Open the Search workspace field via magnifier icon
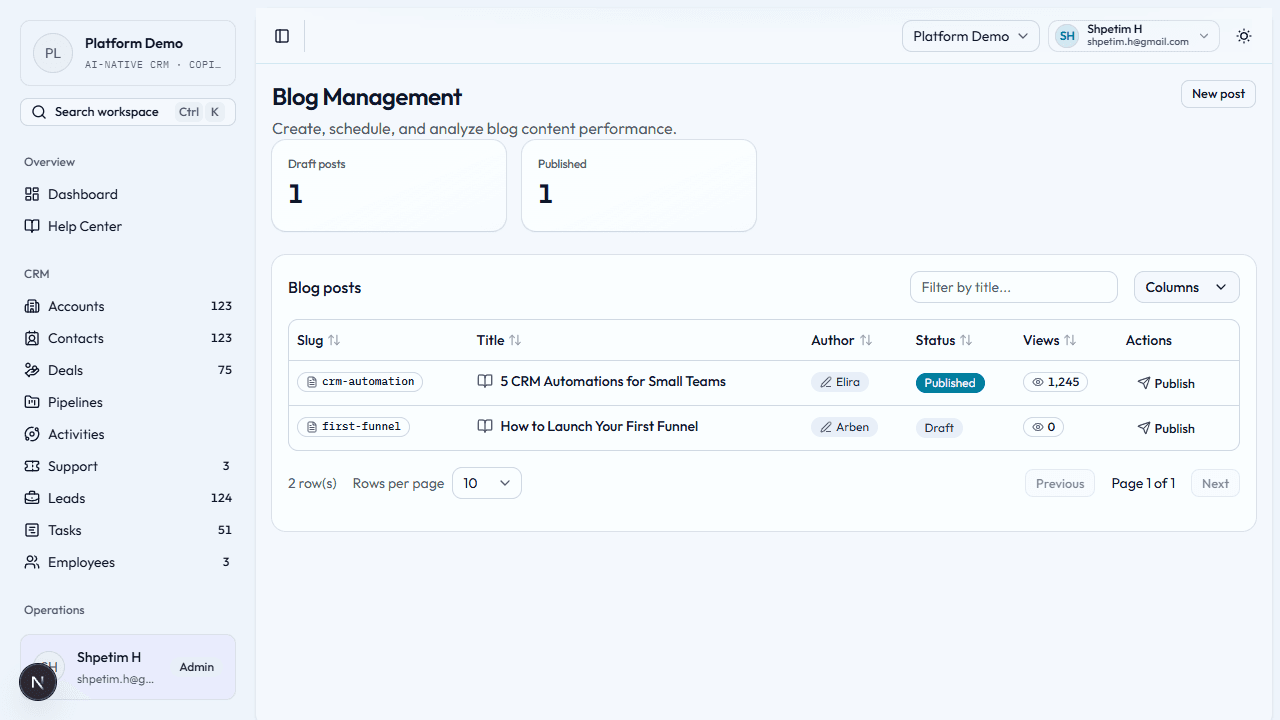 tap(39, 111)
